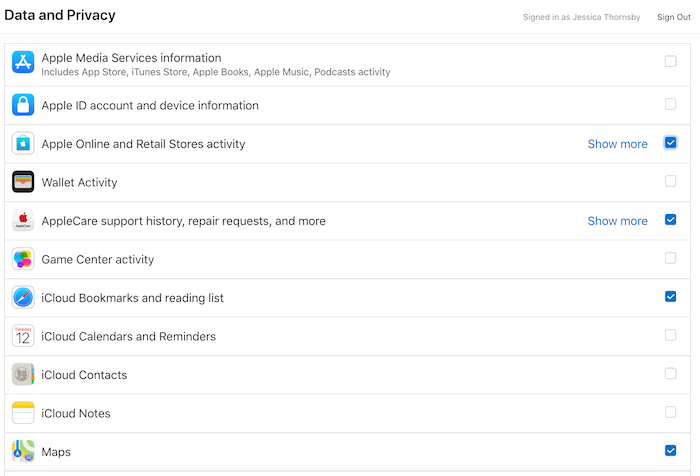Click the Apple Store shopping bag icon
Viewport: 700px width, 476px height.
[23, 144]
